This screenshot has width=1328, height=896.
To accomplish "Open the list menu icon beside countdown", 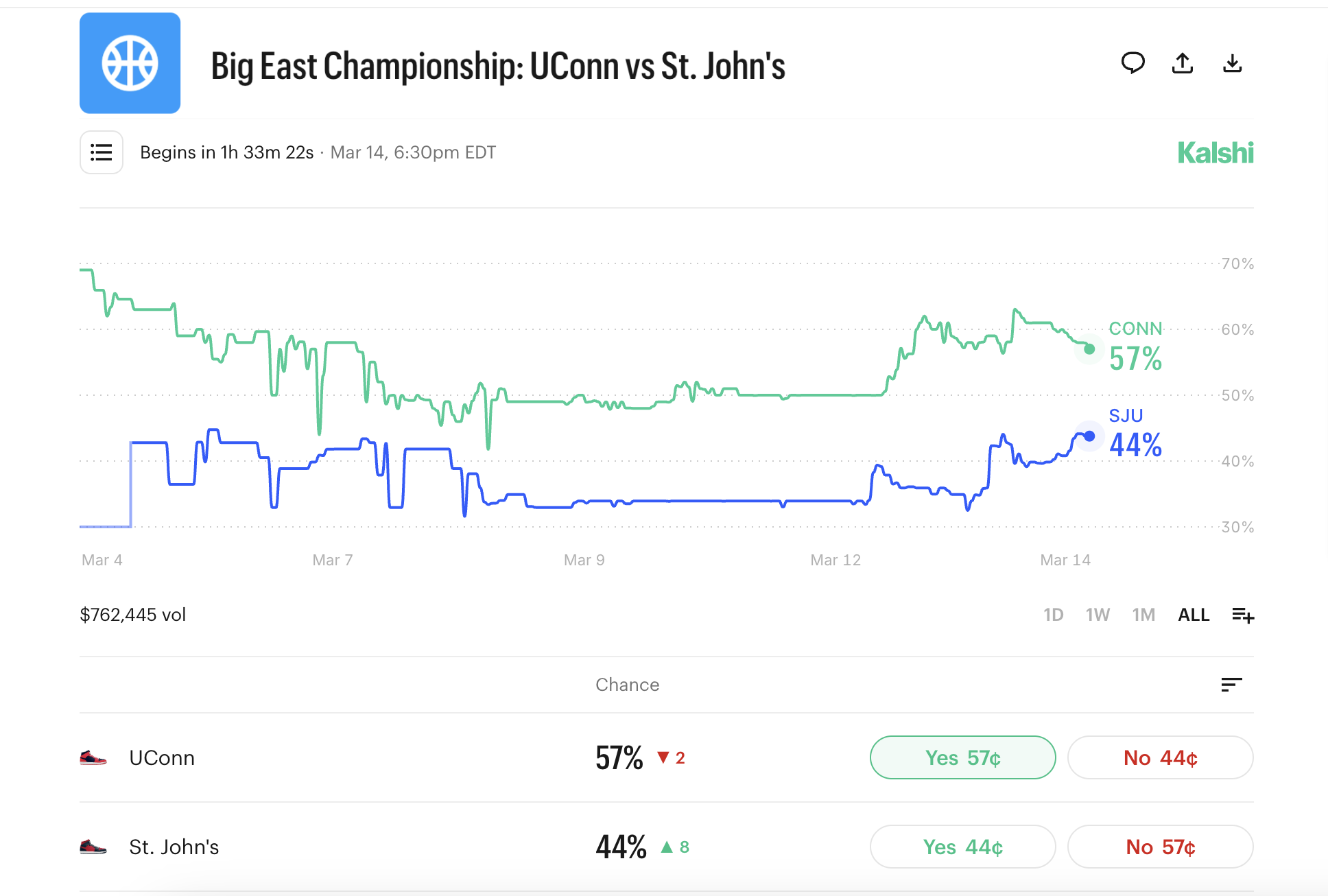I will point(102,152).
